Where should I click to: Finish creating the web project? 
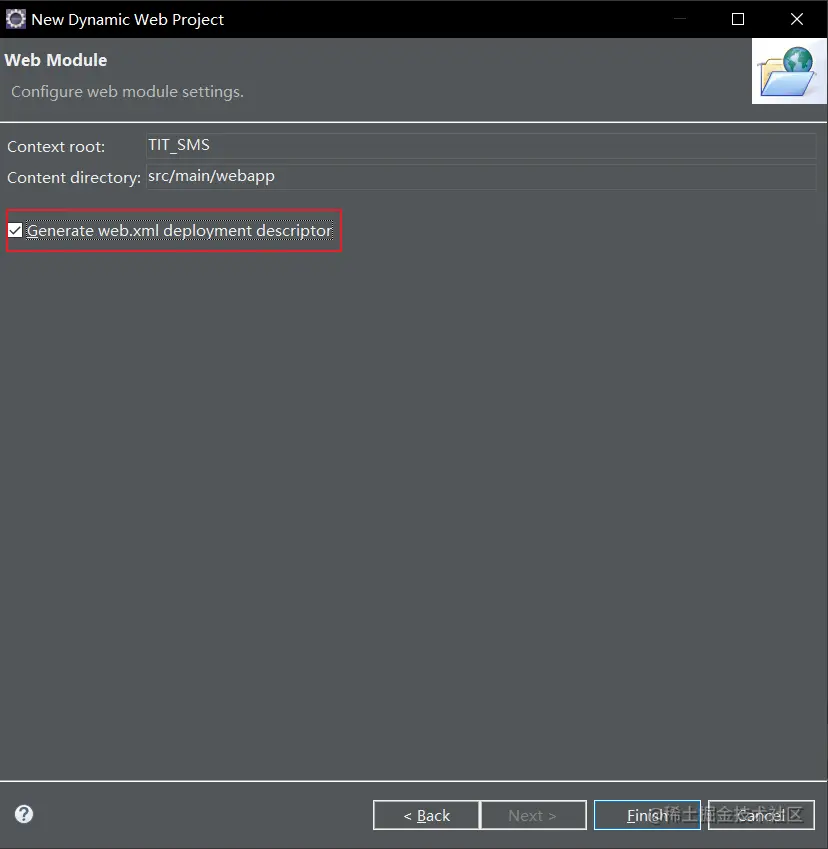click(x=647, y=815)
